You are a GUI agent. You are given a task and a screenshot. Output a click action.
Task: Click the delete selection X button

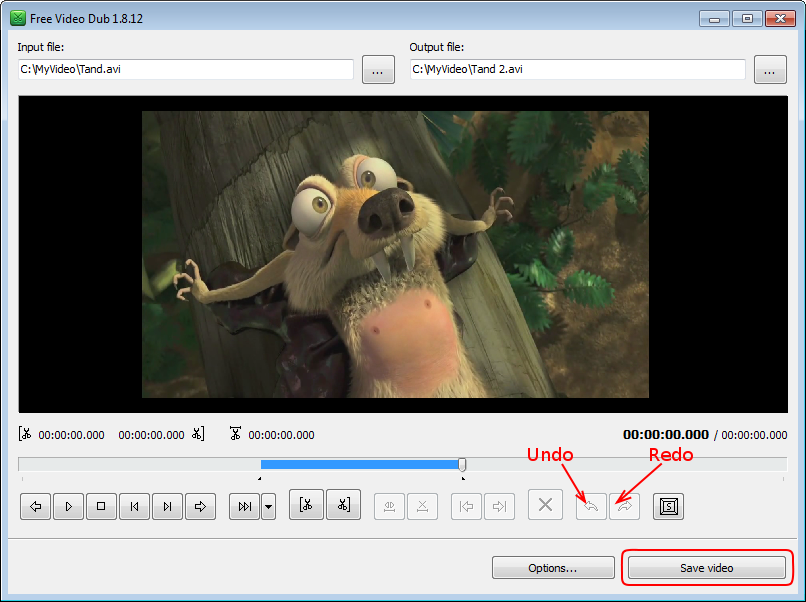[x=545, y=505]
